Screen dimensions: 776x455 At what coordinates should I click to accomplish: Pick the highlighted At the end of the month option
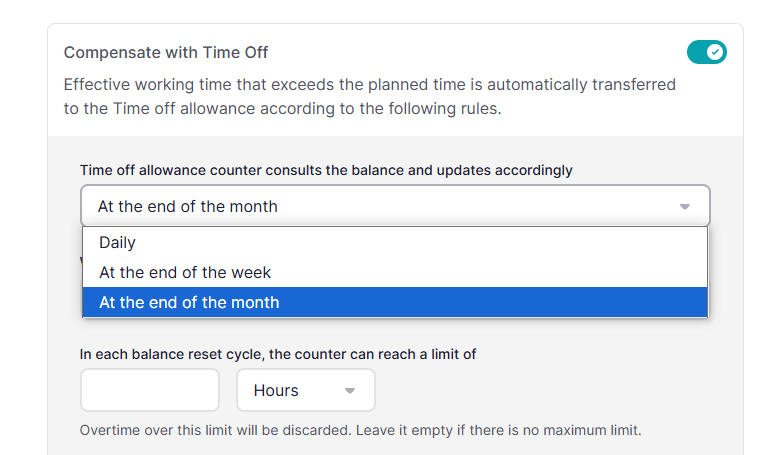[395, 303]
